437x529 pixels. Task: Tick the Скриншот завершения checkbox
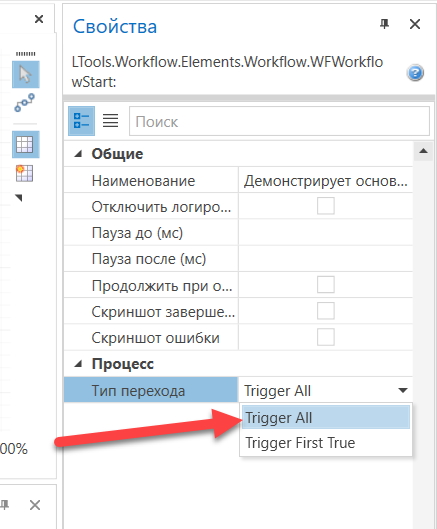pyautogui.click(x=326, y=311)
